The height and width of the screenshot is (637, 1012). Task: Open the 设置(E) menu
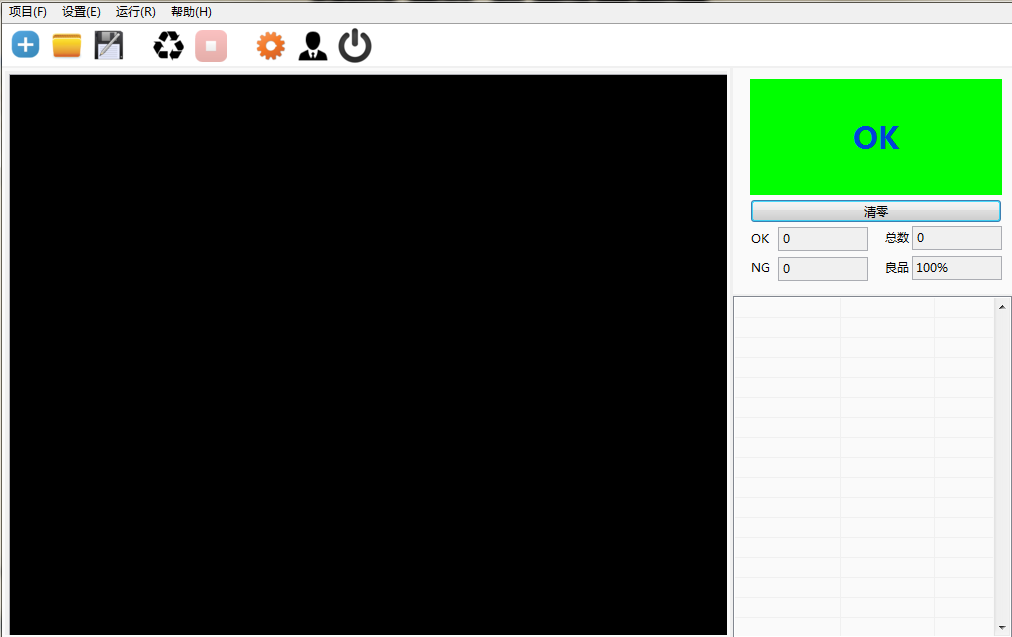(81, 12)
